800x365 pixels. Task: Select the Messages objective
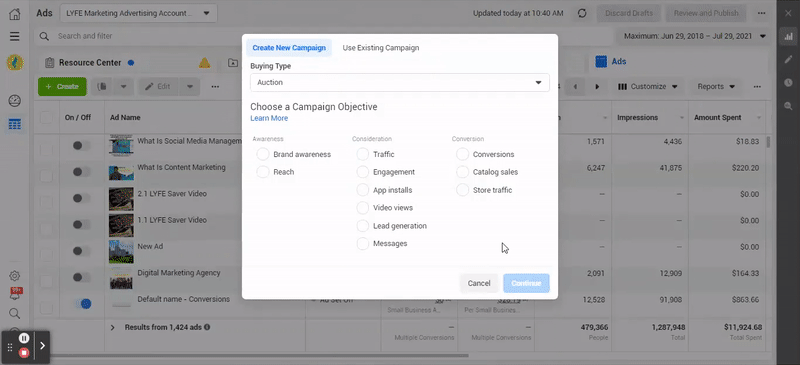coord(363,244)
